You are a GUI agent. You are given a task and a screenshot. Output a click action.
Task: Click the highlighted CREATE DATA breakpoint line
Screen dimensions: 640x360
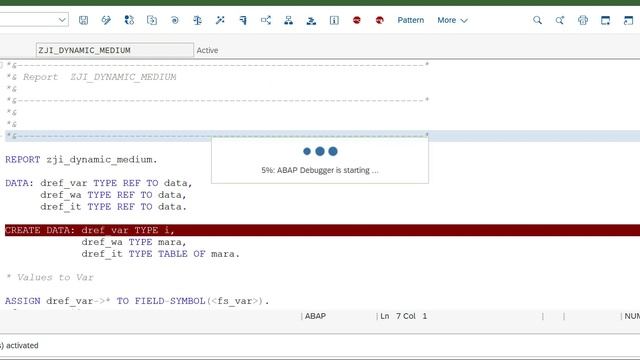coord(322,230)
